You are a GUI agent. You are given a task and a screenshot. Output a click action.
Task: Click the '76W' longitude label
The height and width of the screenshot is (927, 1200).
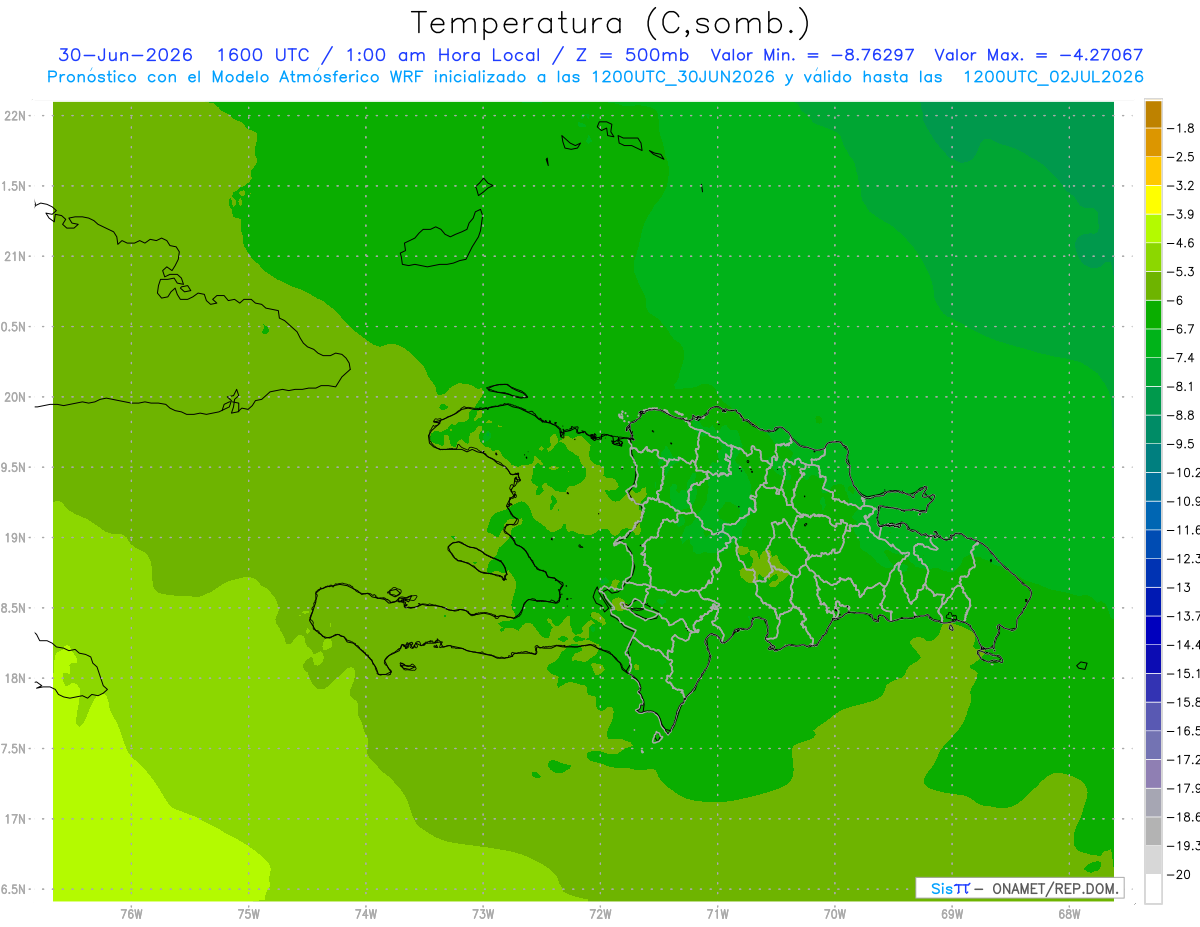131,914
